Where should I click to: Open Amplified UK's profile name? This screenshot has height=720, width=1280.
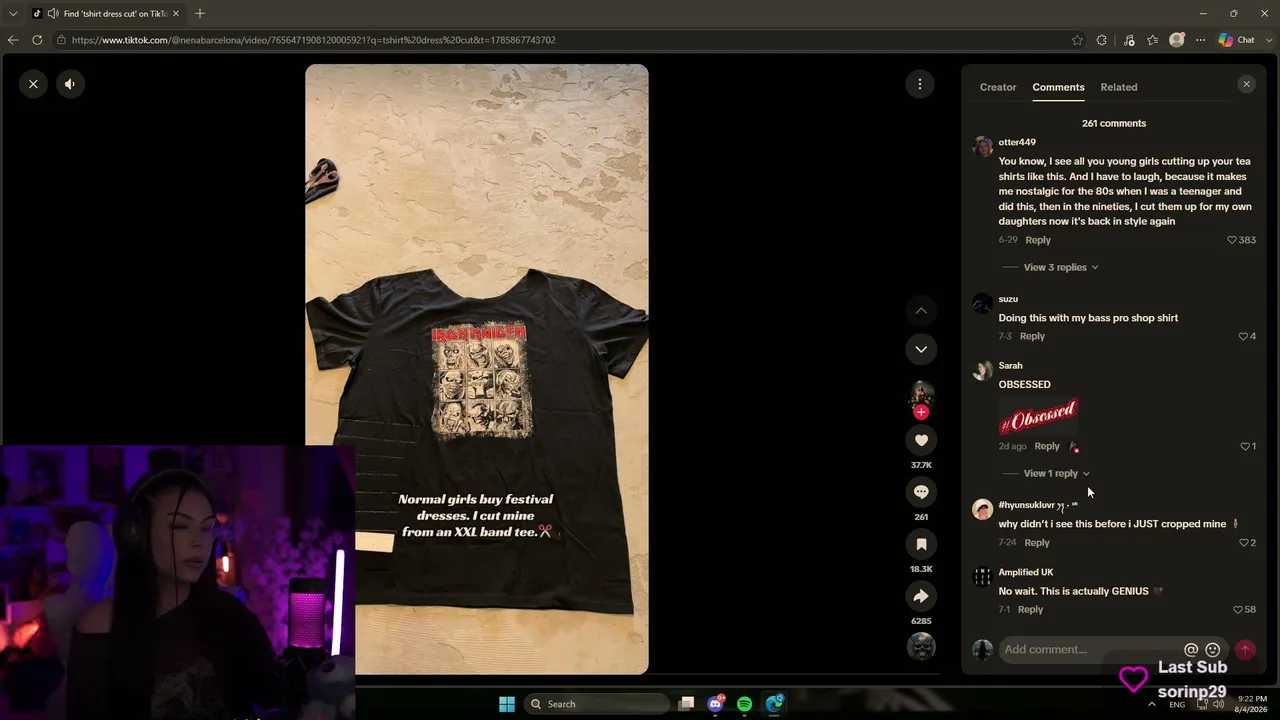1026,572
